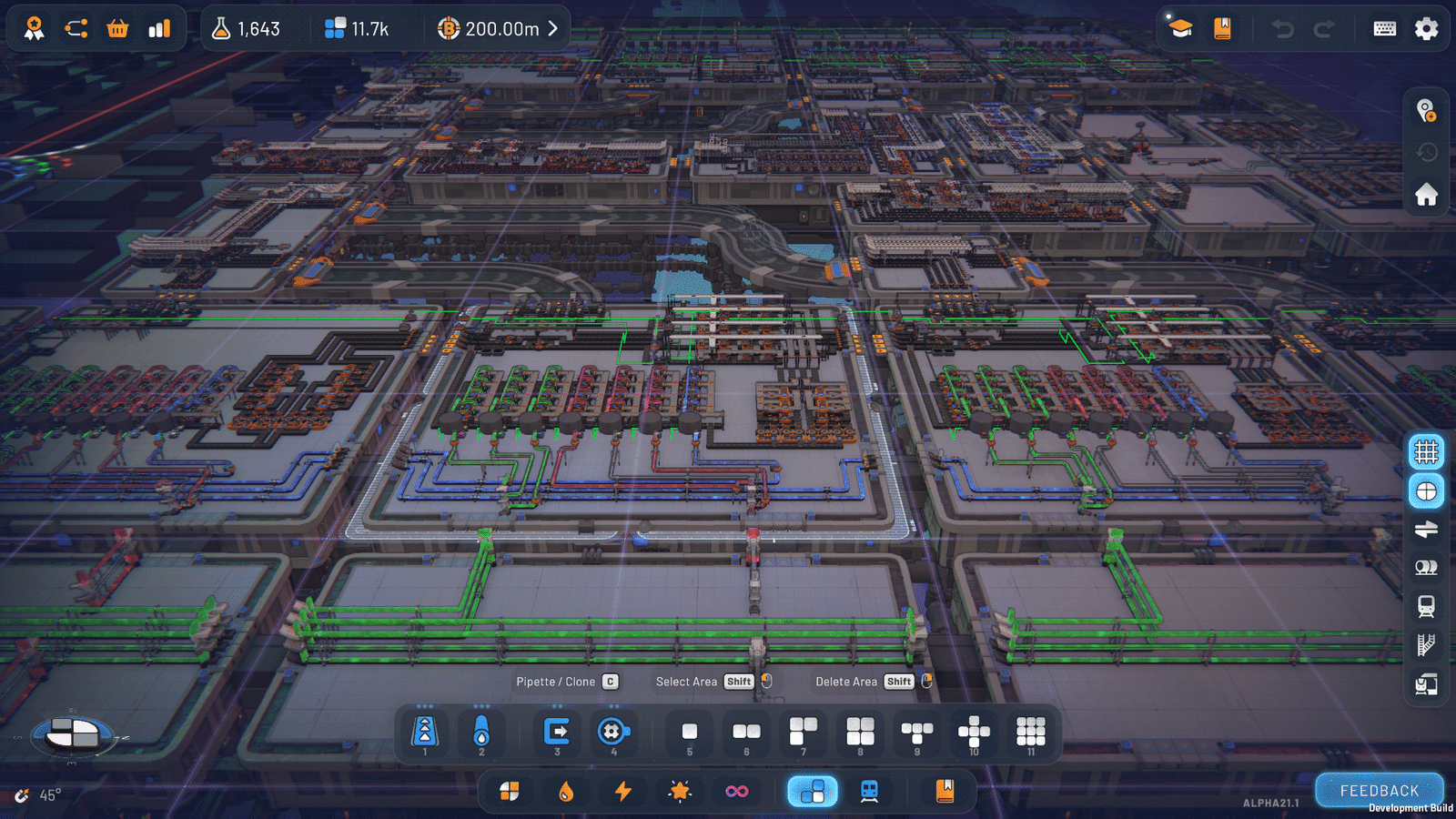Open the keybindings keyboard icon
This screenshot has width=1456, height=819.
click(x=1385, y=28)
